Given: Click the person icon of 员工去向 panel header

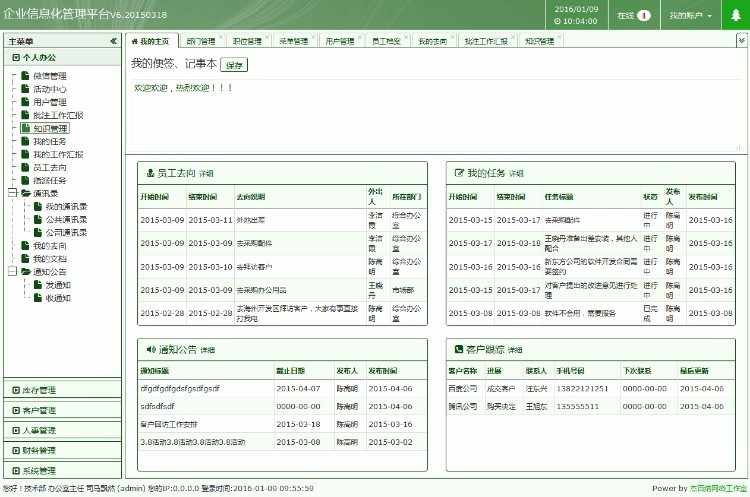Looking at the screenshot, I should tap(150, 173).
